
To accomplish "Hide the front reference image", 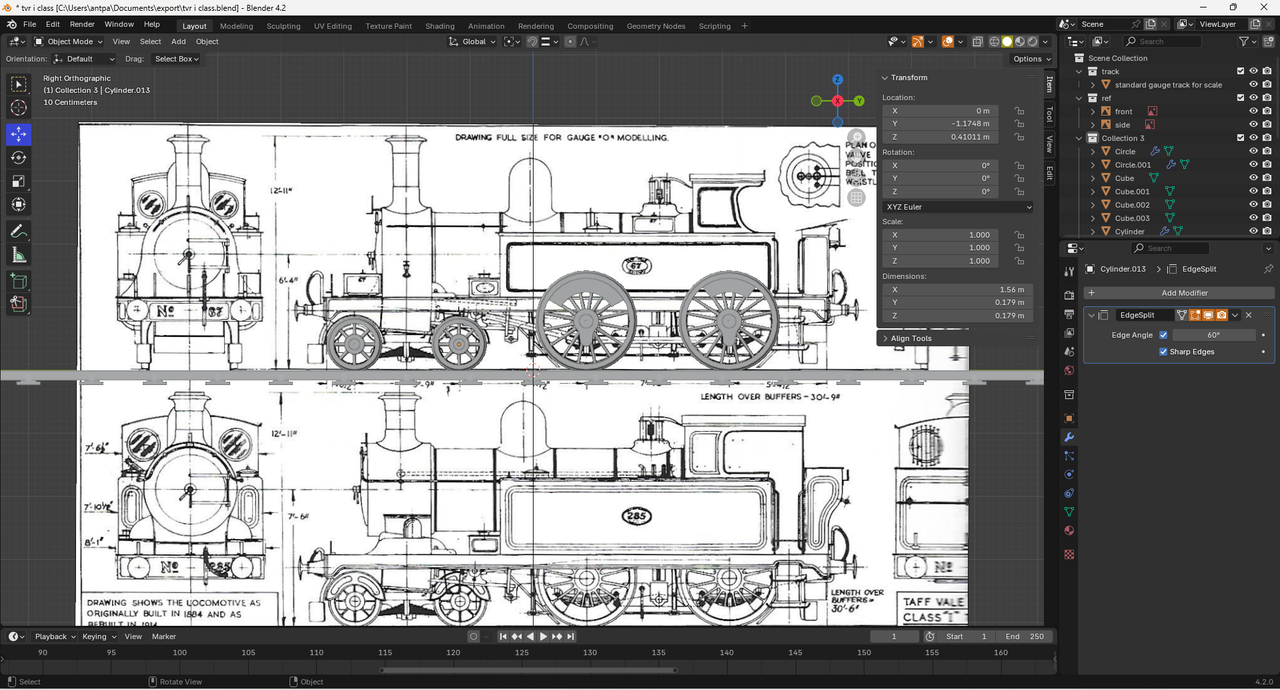I will coord(1253,111).
